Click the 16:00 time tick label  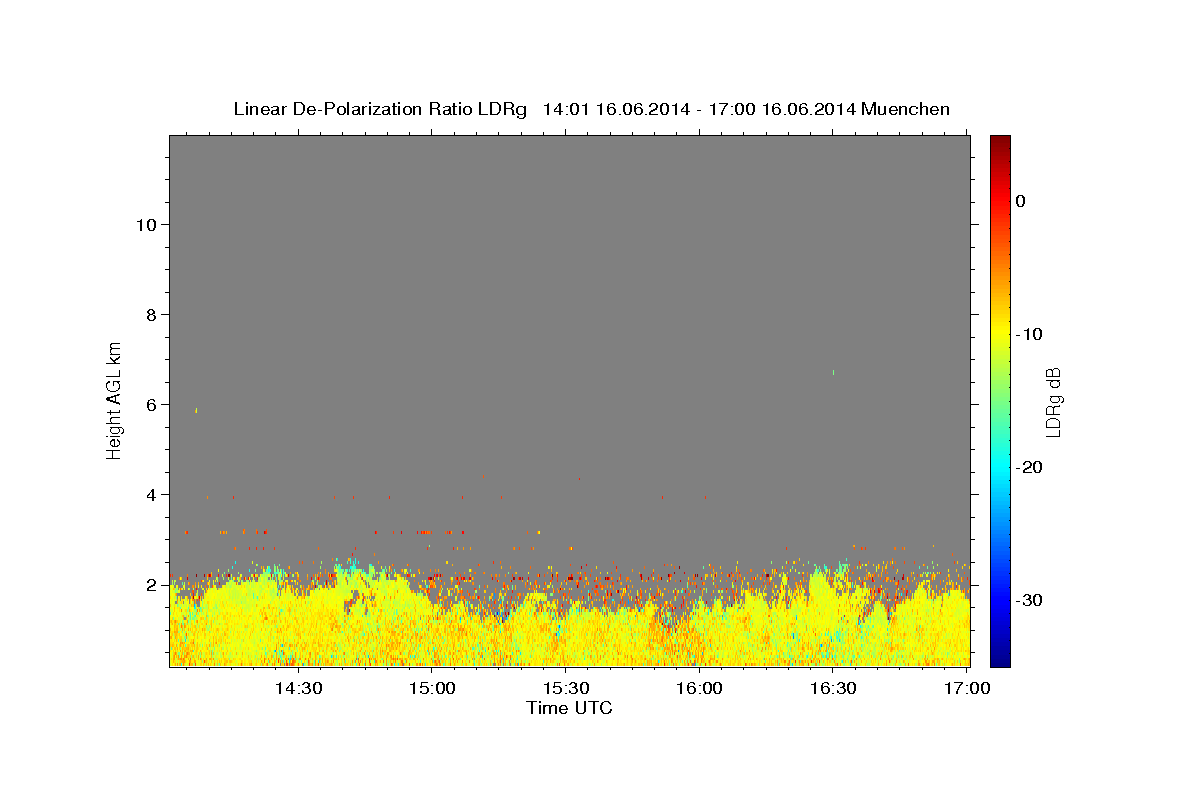[x=699, y=688]
